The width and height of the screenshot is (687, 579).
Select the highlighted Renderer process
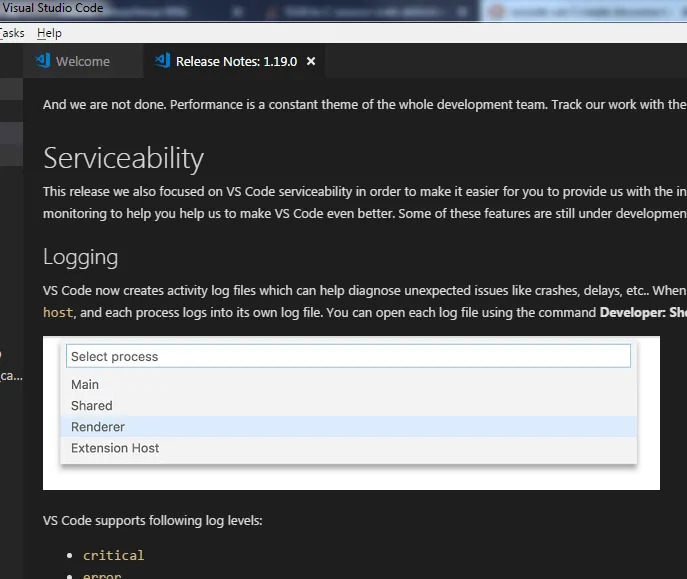point(348,427)
